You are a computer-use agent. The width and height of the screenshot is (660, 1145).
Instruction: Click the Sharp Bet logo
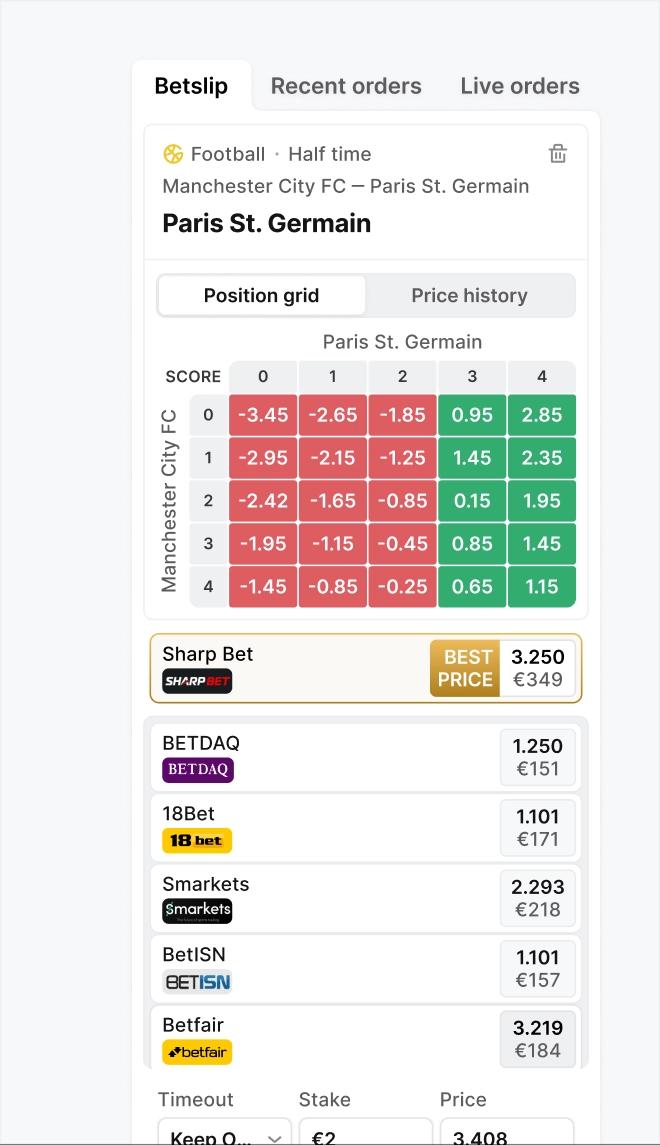198,681
